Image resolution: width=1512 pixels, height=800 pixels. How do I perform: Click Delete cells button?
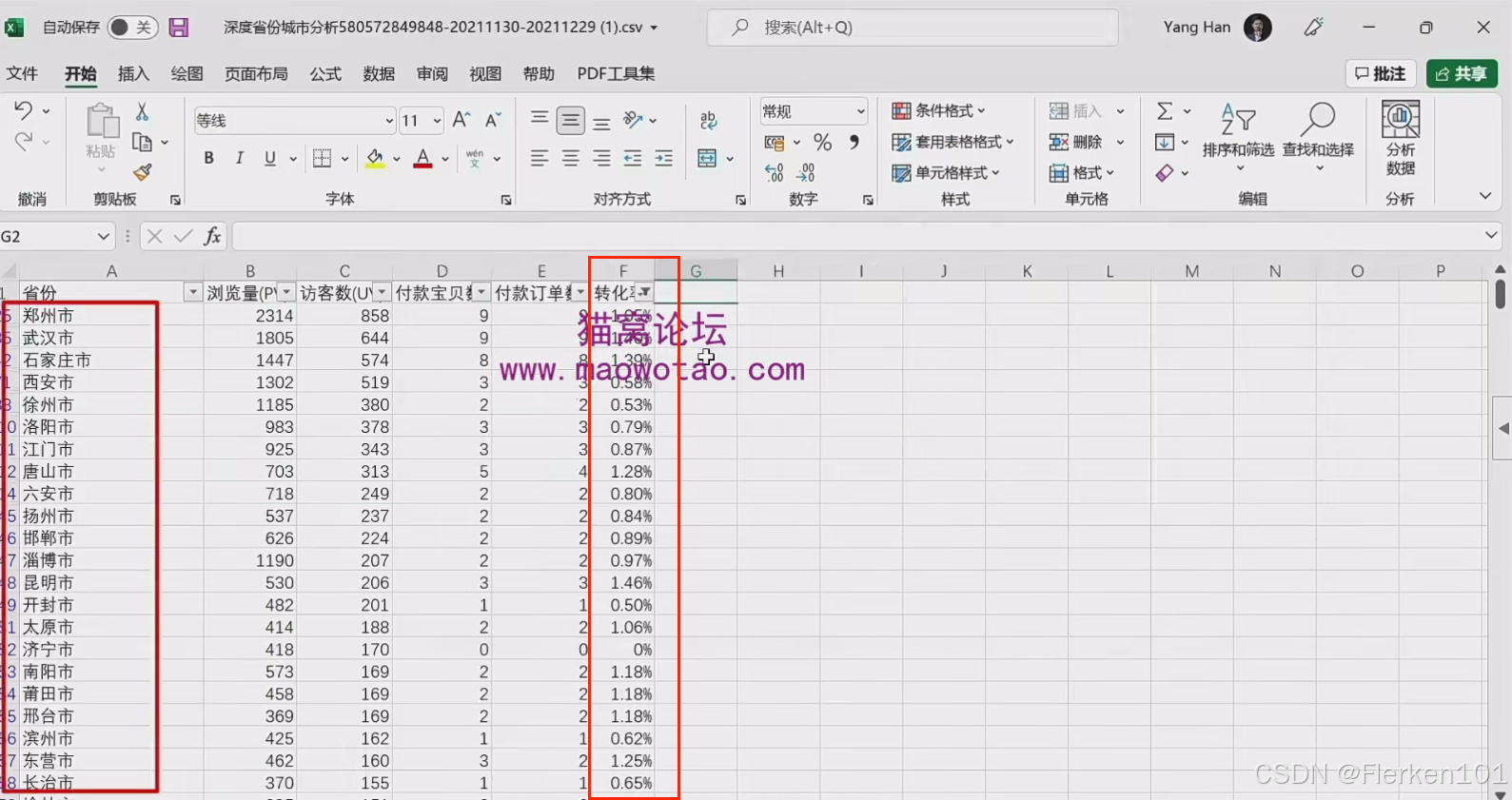click(1076, 142)
